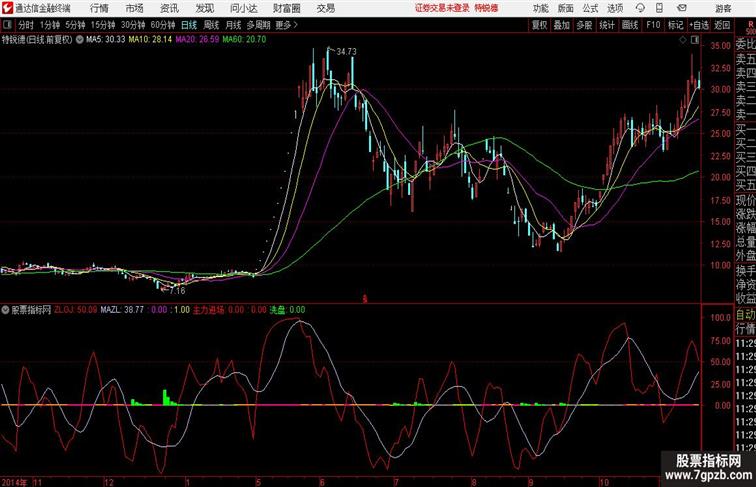Open the mail envelope icon

[682, 8]
